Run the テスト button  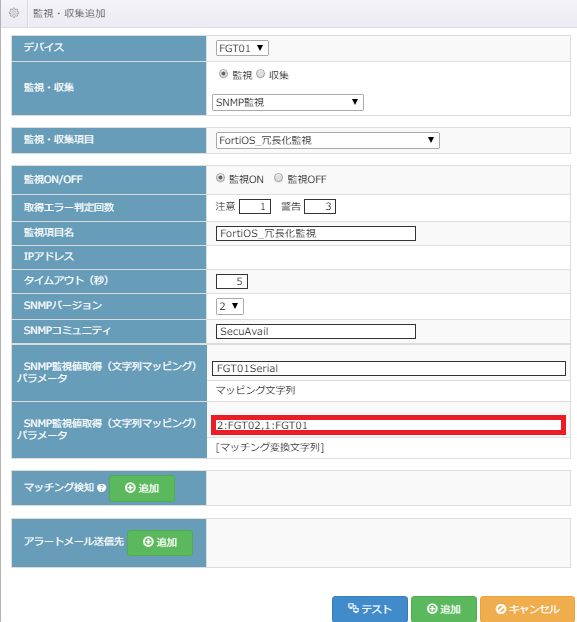[370, 609]
